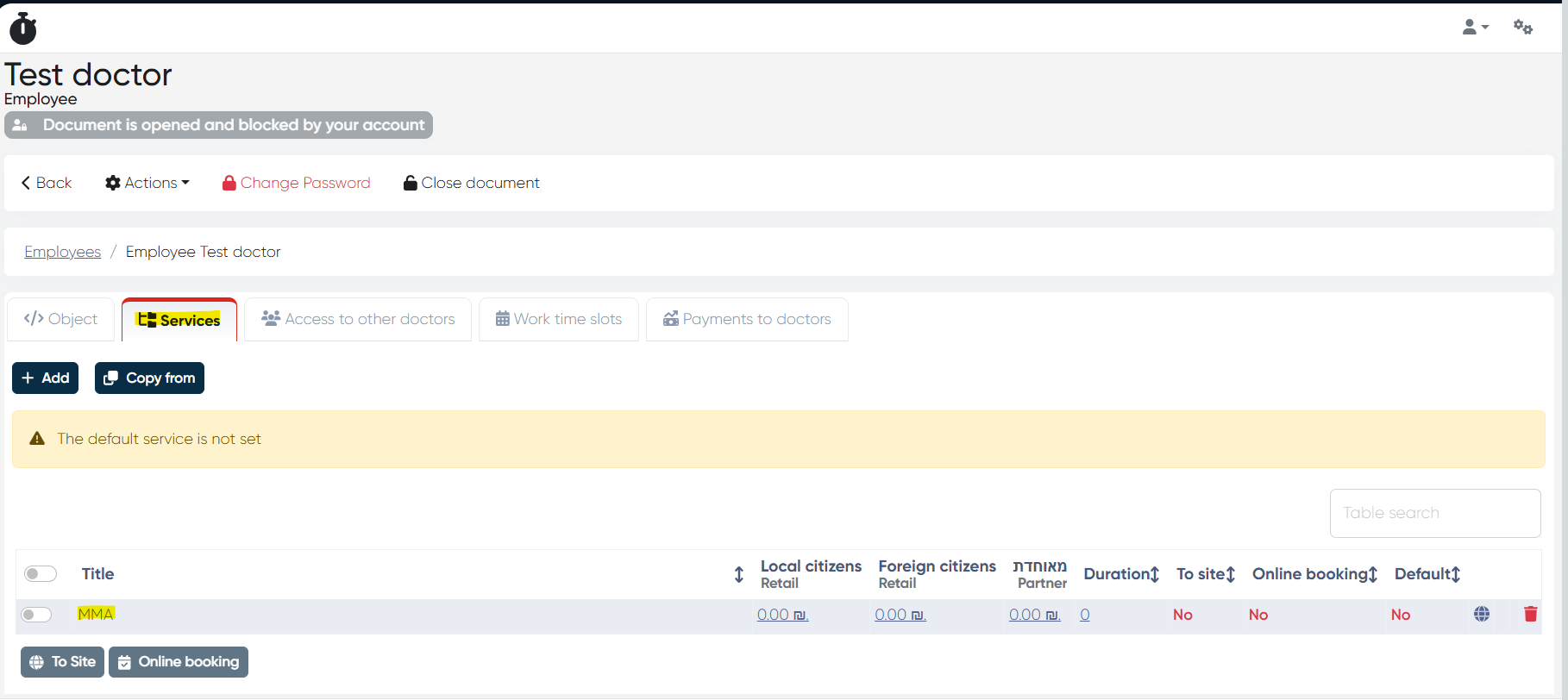Click the stopwatch logo icon
Screen dimensions: 1568x700
tap(23, 28)
